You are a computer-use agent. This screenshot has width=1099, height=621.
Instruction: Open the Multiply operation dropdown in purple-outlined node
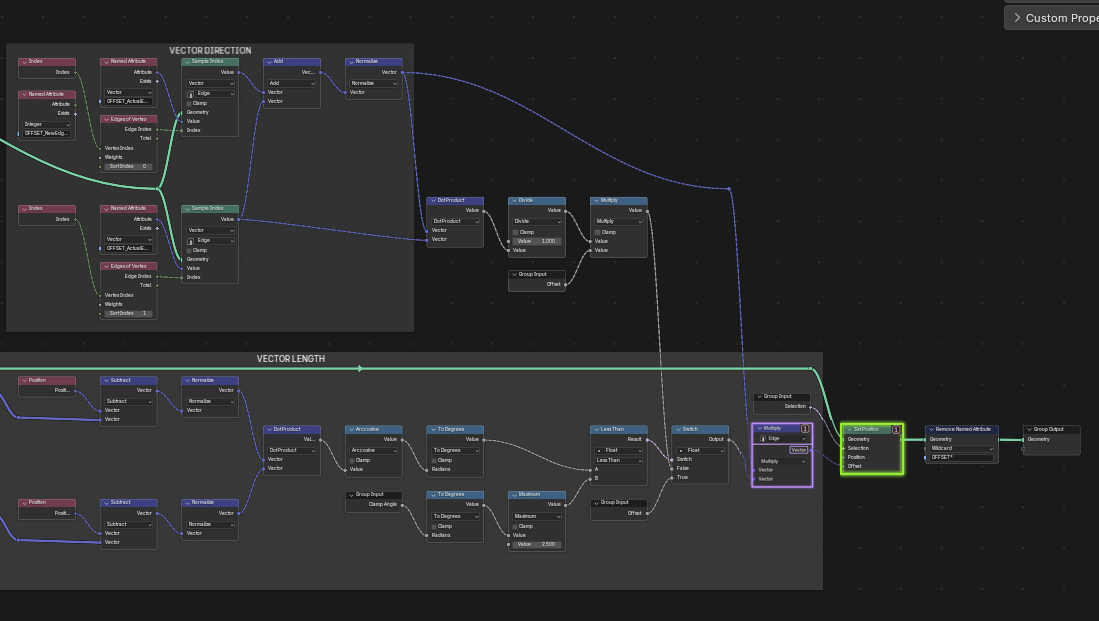click(x=782, y=461)
